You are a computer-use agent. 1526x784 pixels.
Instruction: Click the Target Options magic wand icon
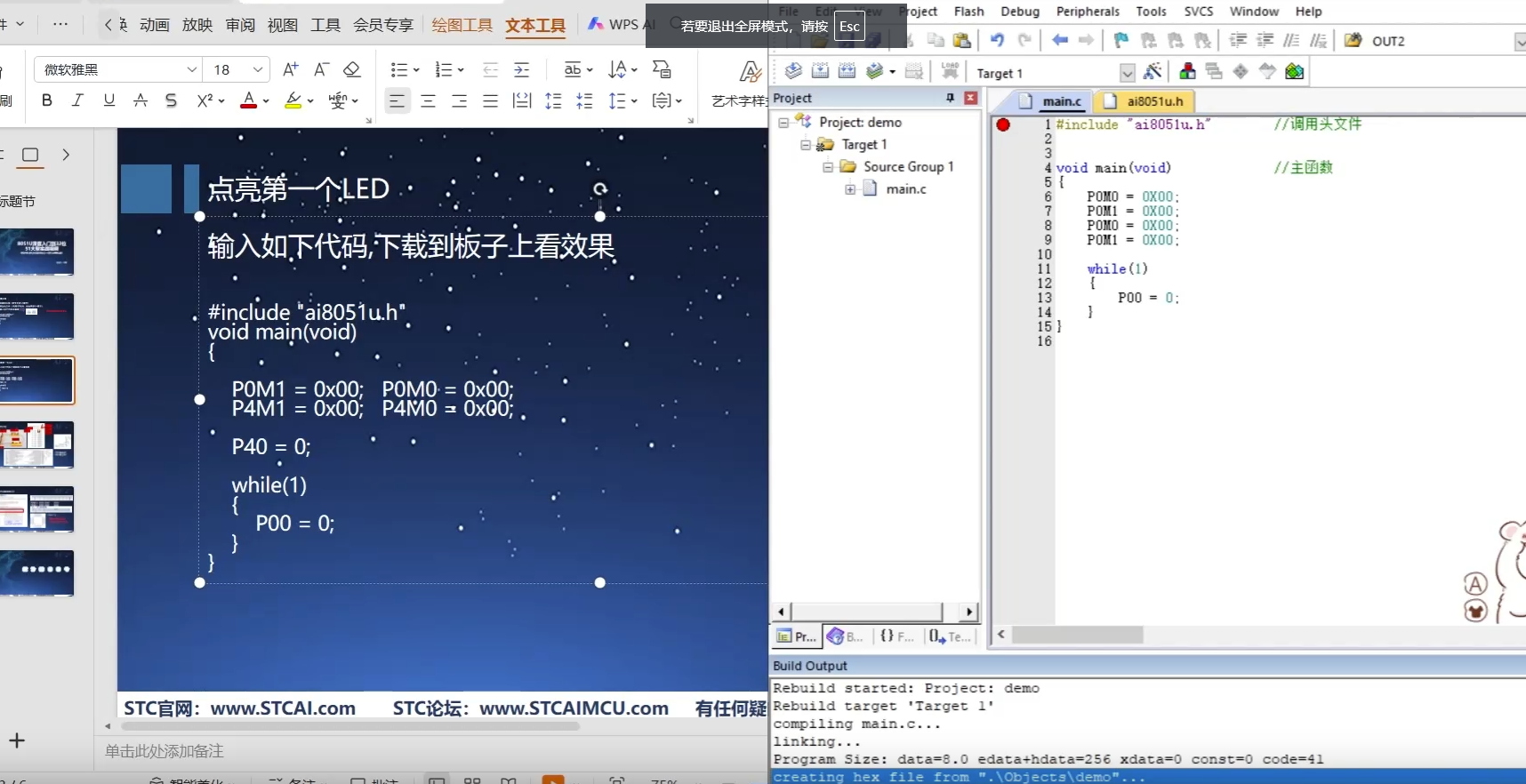coord(1153,72)
